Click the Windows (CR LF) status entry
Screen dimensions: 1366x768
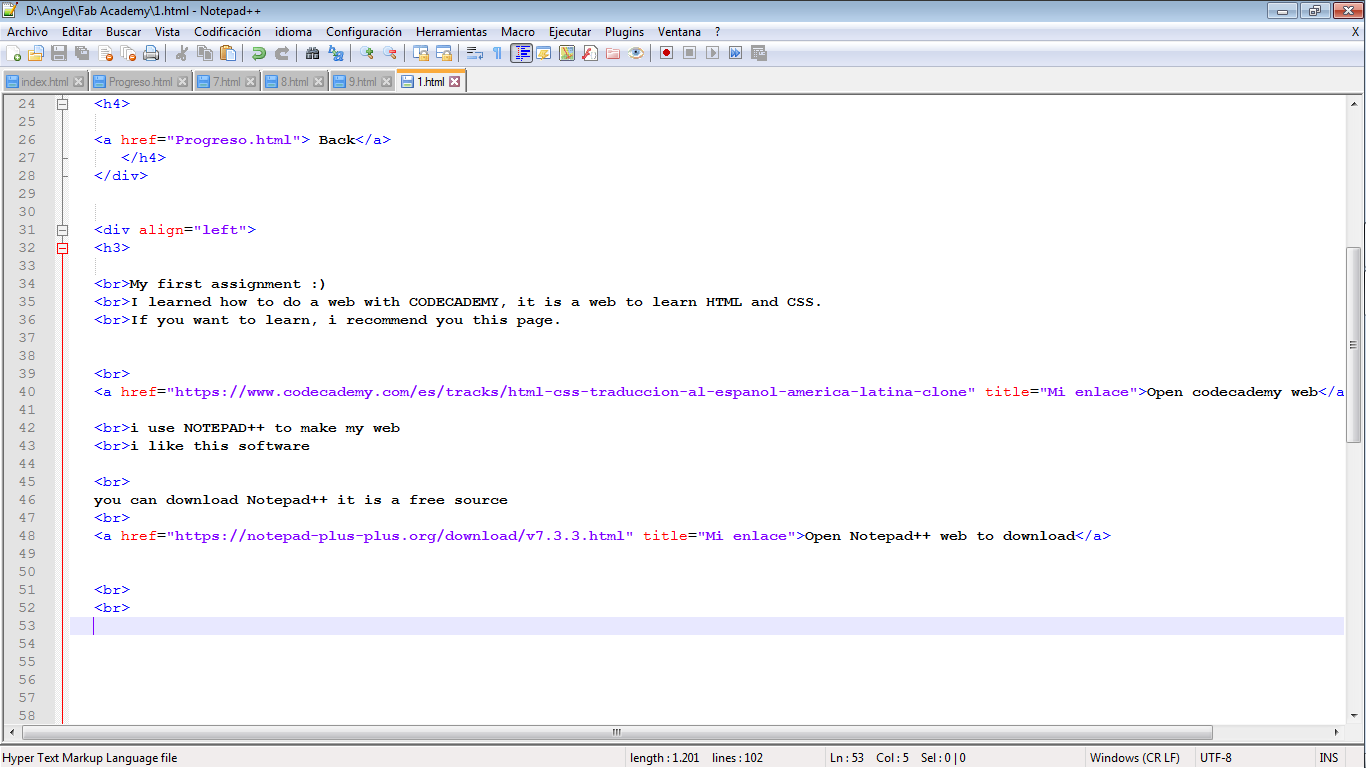tap(1134, 758)
